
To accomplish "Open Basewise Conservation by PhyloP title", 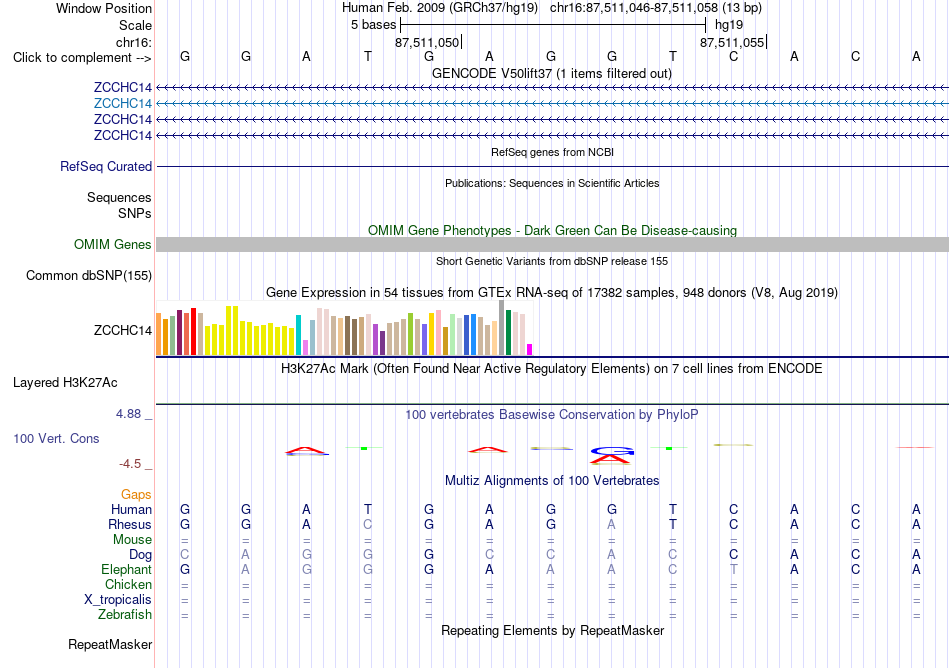I will [551, 415].
